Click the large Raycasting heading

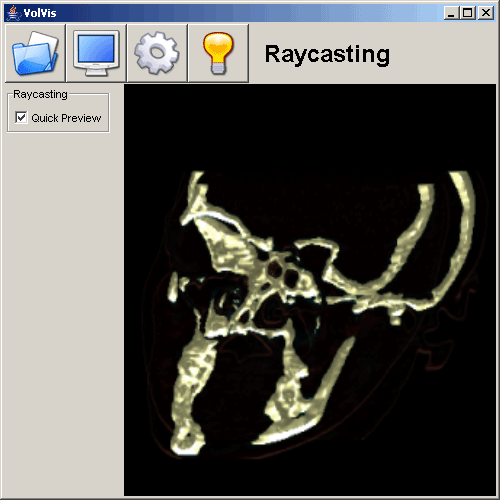(x=327, y=54)
